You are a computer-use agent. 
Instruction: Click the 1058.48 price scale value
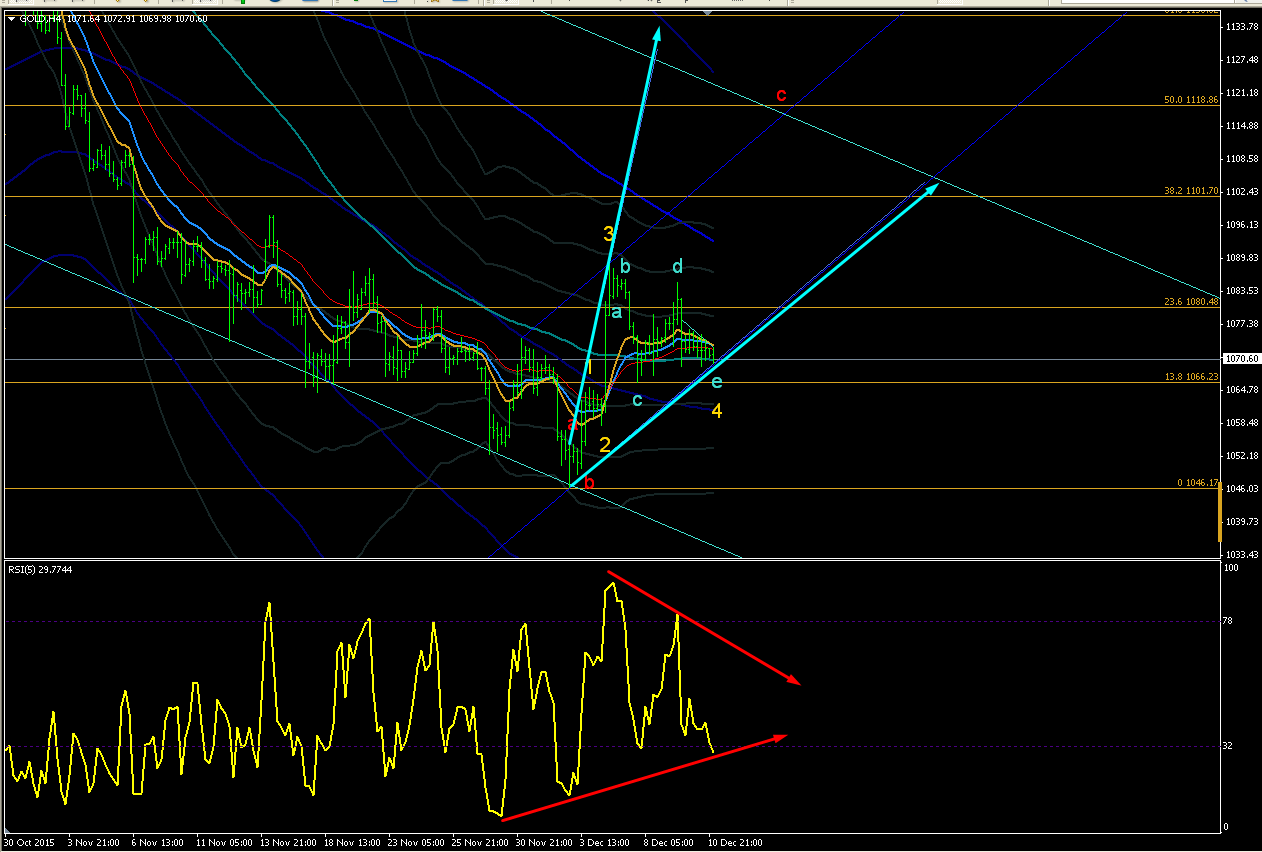coord(1241,422)
